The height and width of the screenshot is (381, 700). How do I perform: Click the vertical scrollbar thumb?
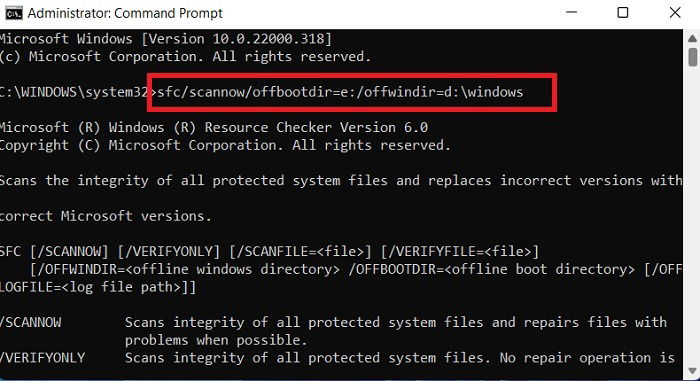coord(692,57)
